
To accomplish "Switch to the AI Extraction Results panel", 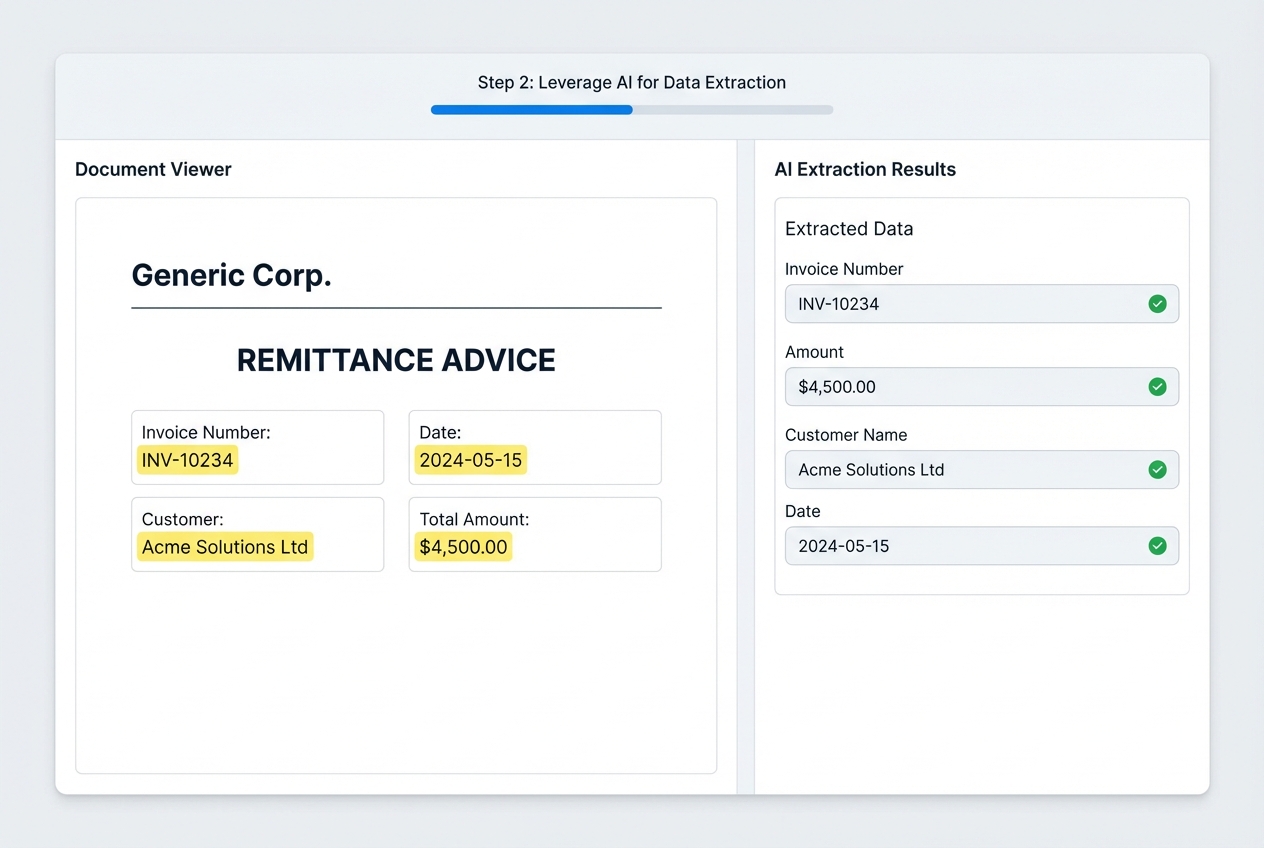I will pyautogui.click(x=866, y=169).
